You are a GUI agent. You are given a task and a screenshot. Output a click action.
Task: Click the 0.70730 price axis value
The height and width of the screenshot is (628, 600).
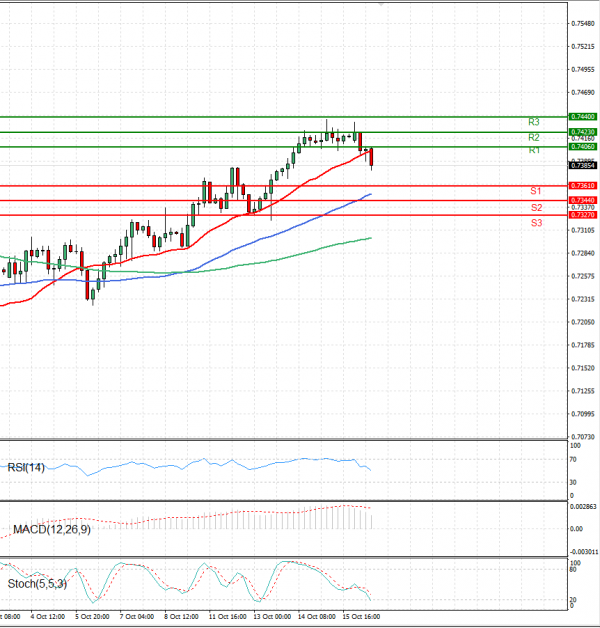[x=583, y=437]
